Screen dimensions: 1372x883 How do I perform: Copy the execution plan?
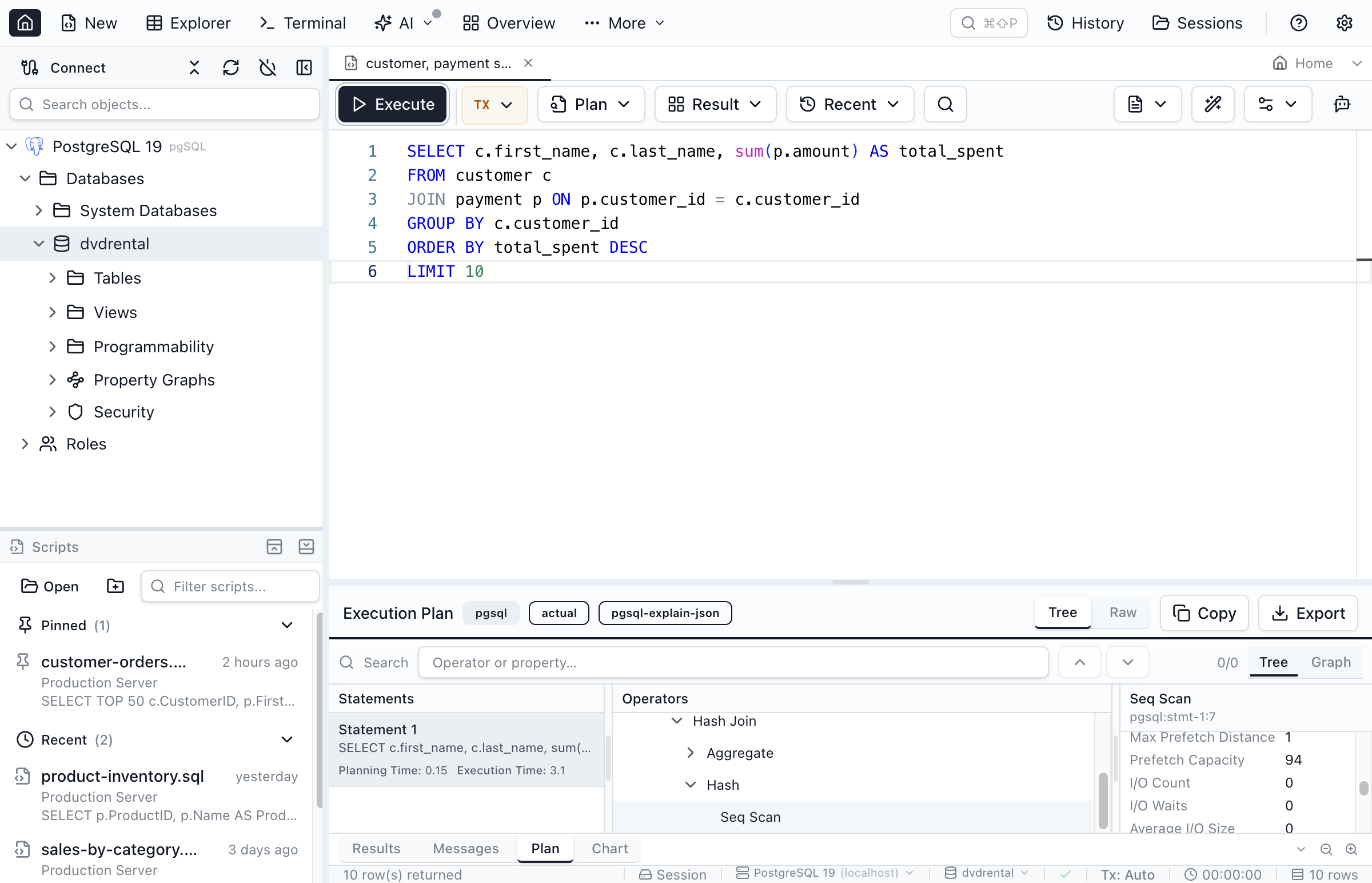[1204, 613]
